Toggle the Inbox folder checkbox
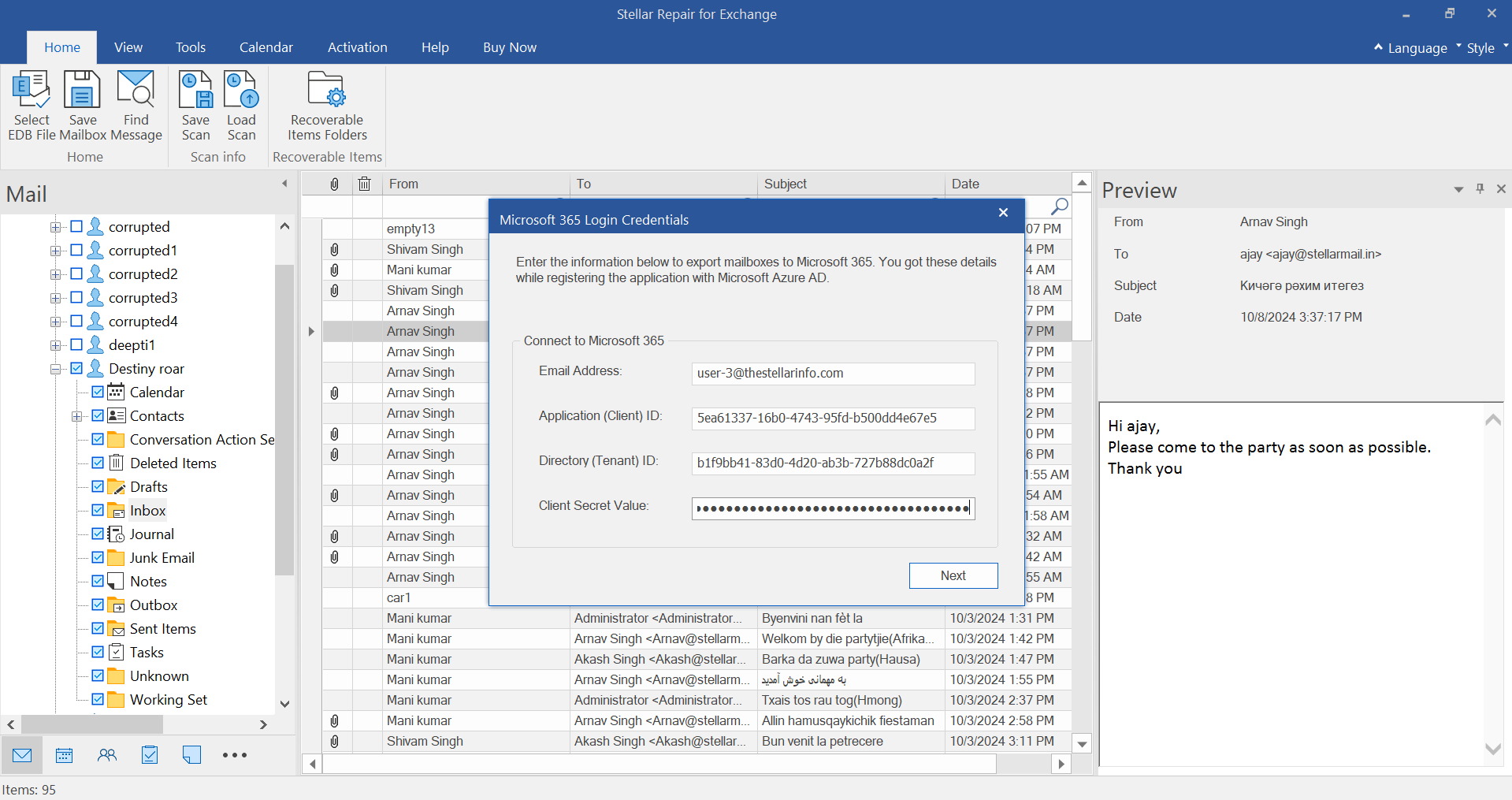Screen dimensions: 1512x800 [98, 510]
